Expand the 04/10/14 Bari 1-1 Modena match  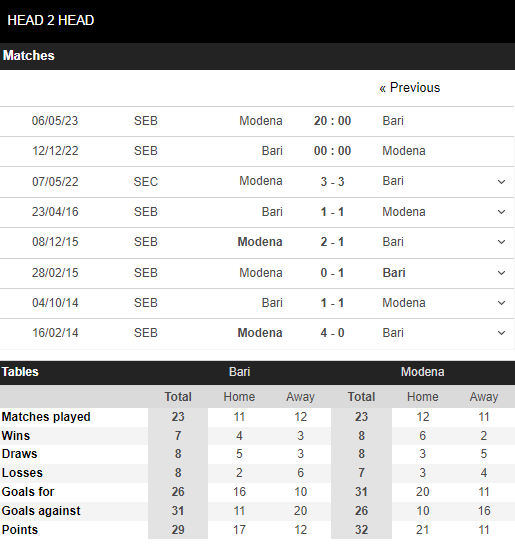click(501, 303)
